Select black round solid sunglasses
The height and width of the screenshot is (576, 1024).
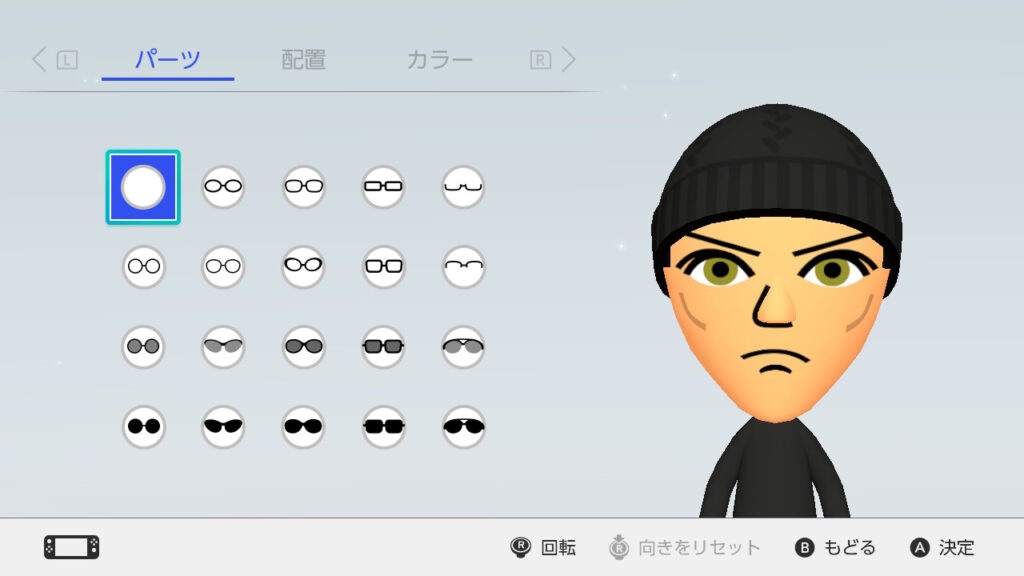click(x=143, y=426)
